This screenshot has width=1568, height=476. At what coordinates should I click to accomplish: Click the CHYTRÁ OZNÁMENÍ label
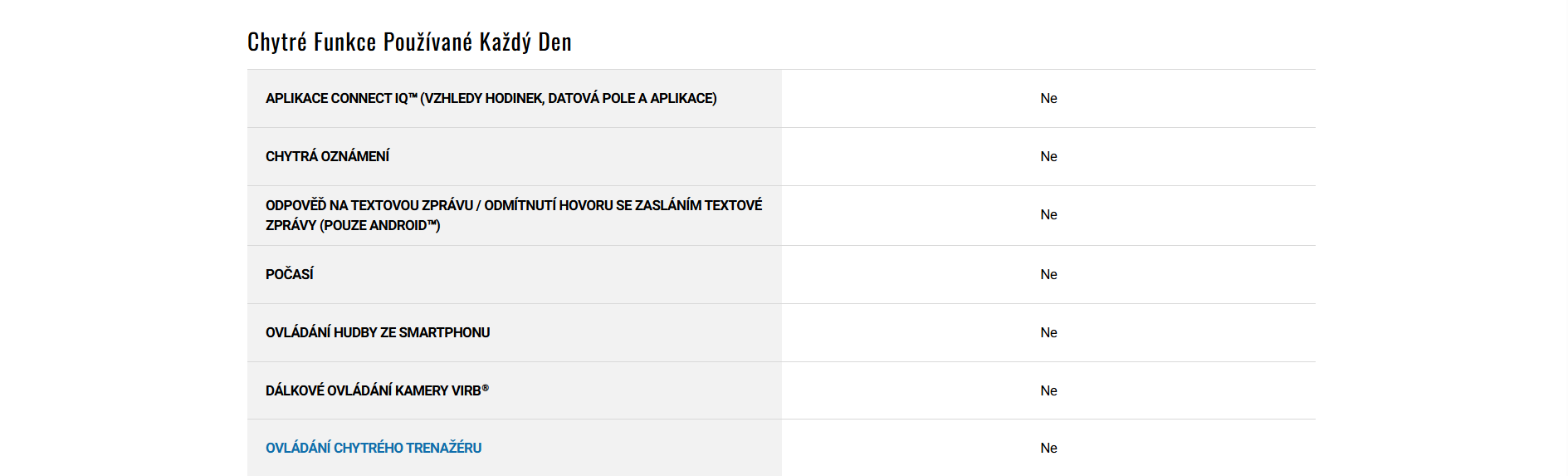(327, 156)
